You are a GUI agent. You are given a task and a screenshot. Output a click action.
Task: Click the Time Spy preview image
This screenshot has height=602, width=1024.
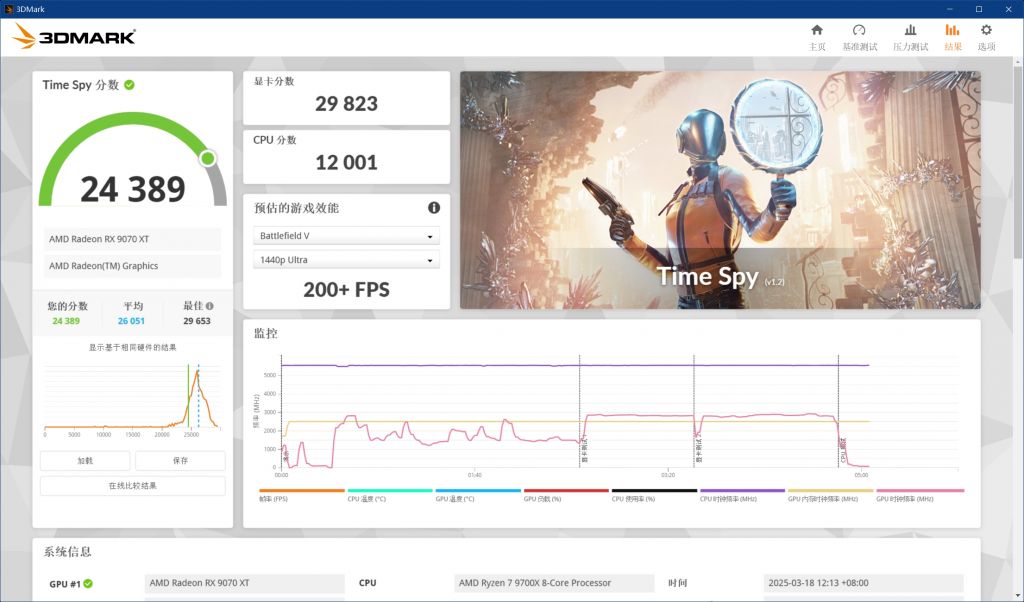(x=720, y=190)
